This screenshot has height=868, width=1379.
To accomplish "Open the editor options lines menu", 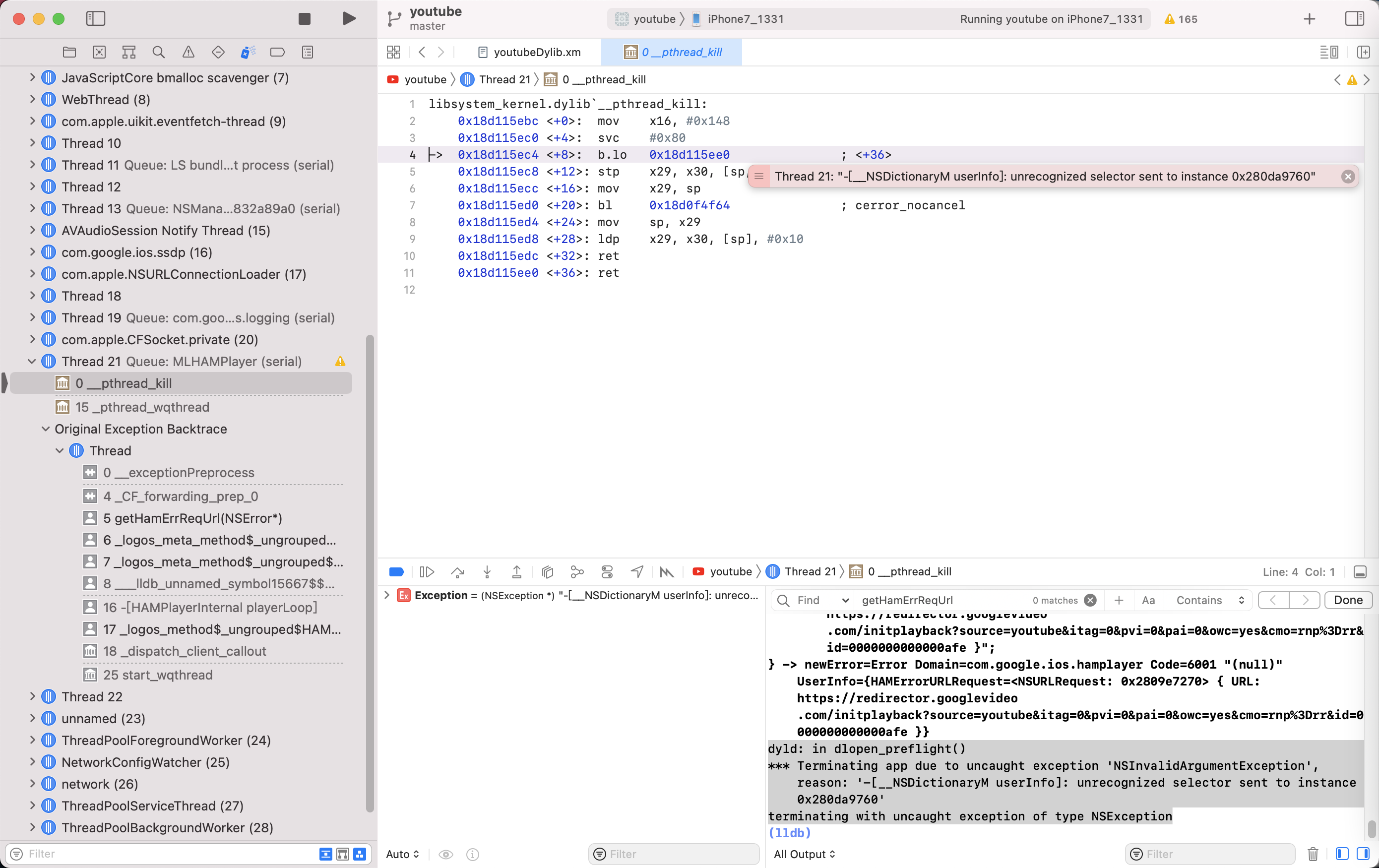I will coord(1328,52).
